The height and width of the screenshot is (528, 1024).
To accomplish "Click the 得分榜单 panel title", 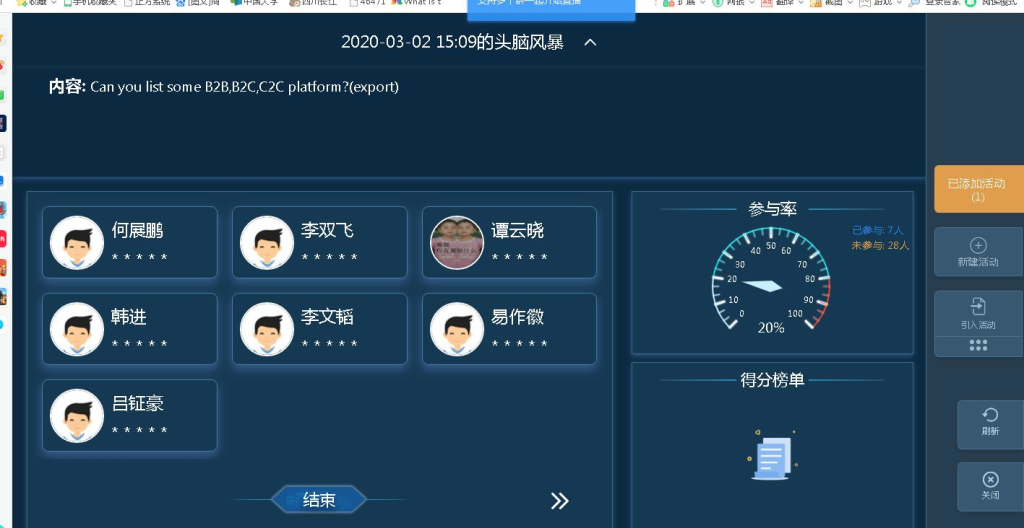I will tap(773, 380).
